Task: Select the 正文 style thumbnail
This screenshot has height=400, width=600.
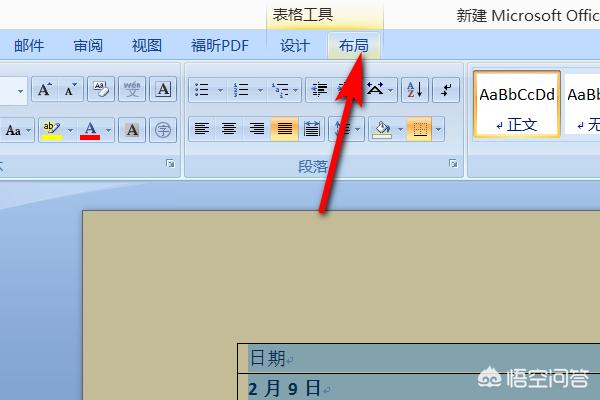Action: pos(517,104)
